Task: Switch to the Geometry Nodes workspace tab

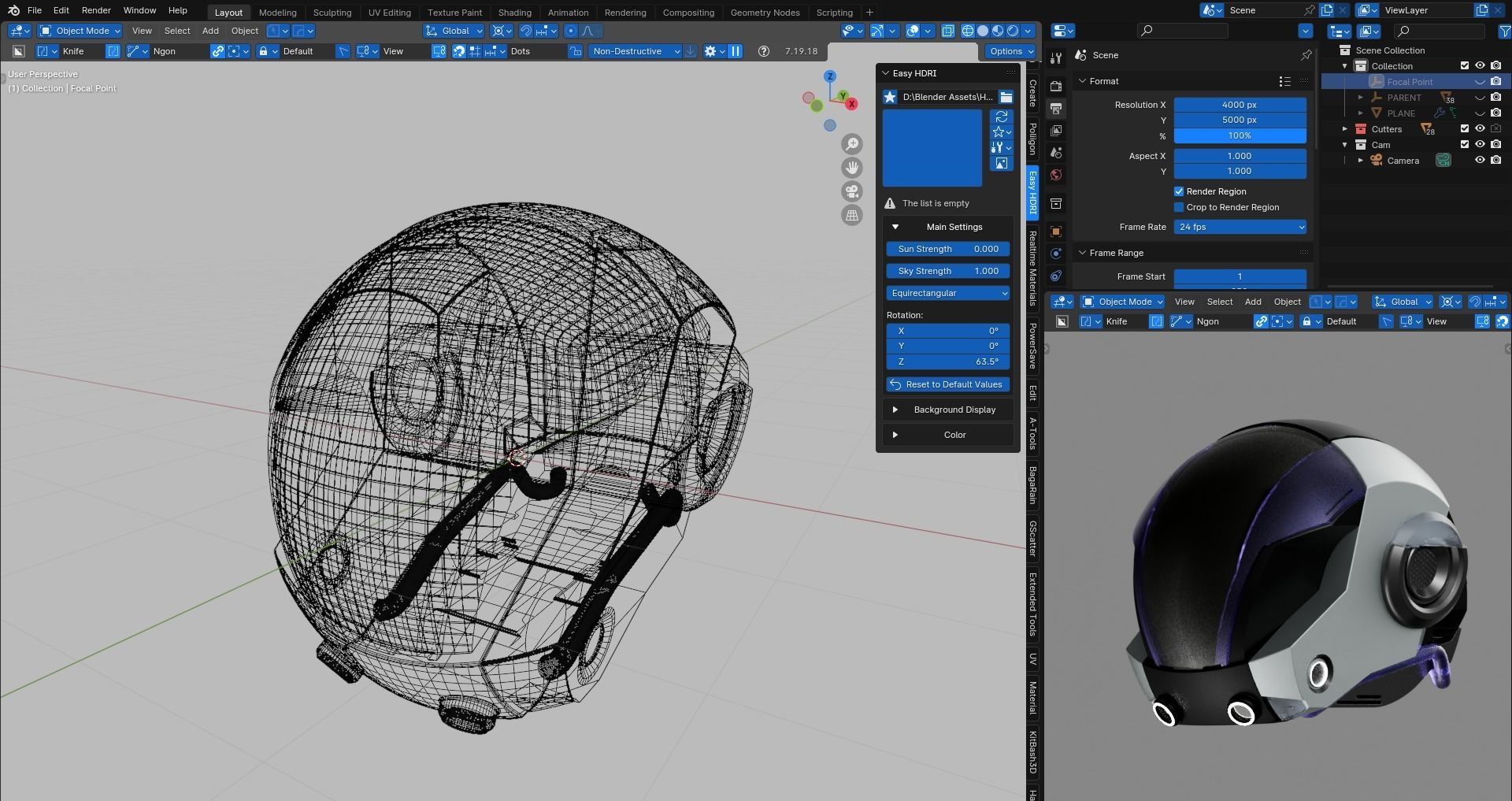Action: pyautogui.click(x=765, y=13)
